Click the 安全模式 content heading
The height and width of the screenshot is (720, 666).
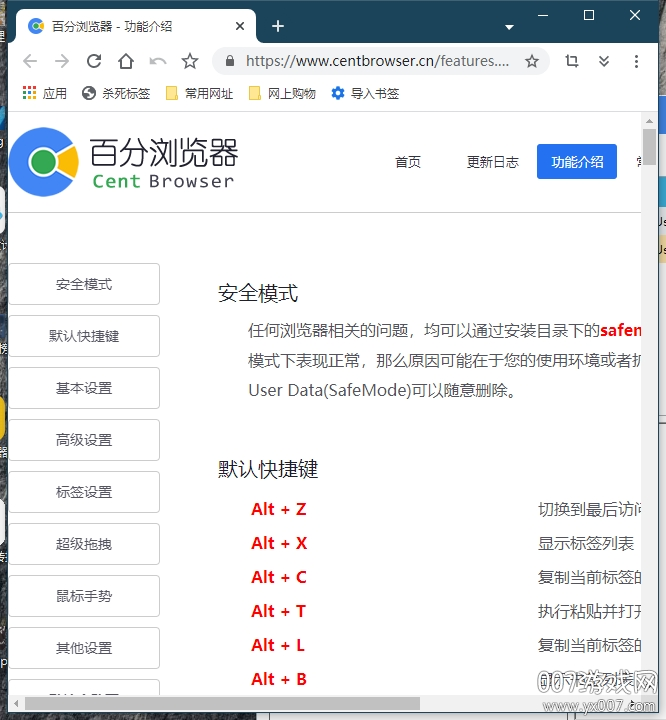pos(258,293)
